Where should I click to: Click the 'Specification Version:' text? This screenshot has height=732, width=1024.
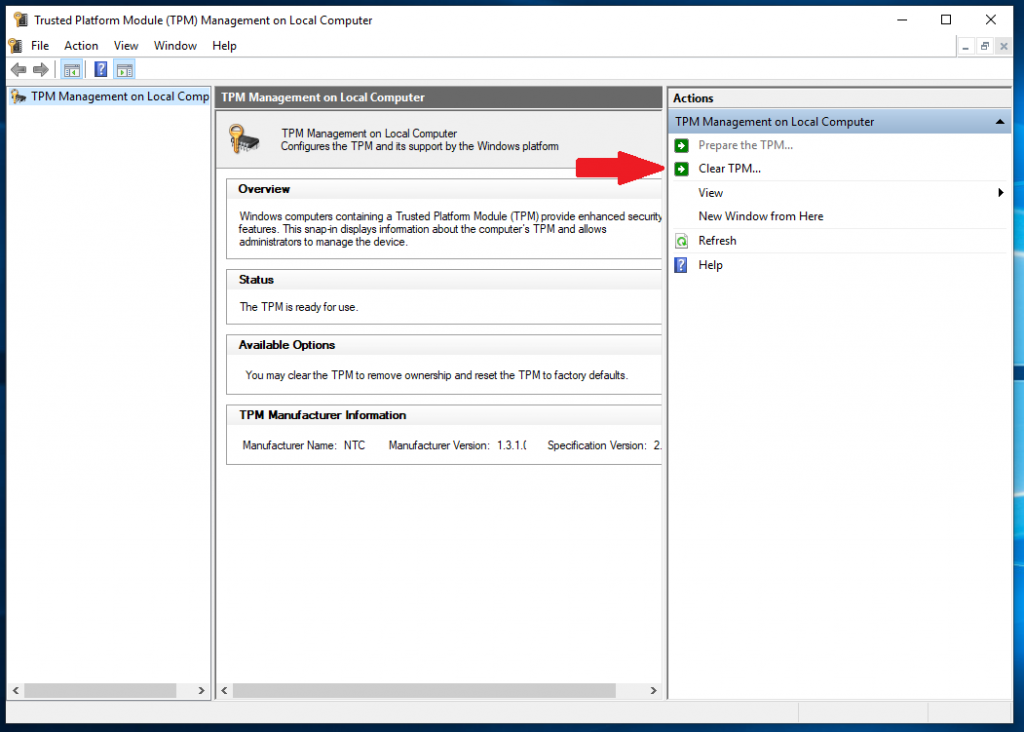coord(597,445)
